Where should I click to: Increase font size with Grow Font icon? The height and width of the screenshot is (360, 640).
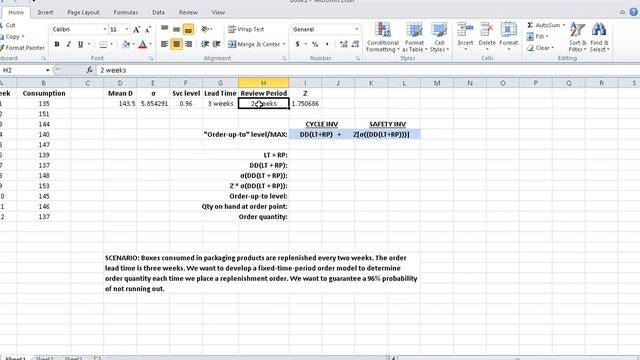point(137,29)
